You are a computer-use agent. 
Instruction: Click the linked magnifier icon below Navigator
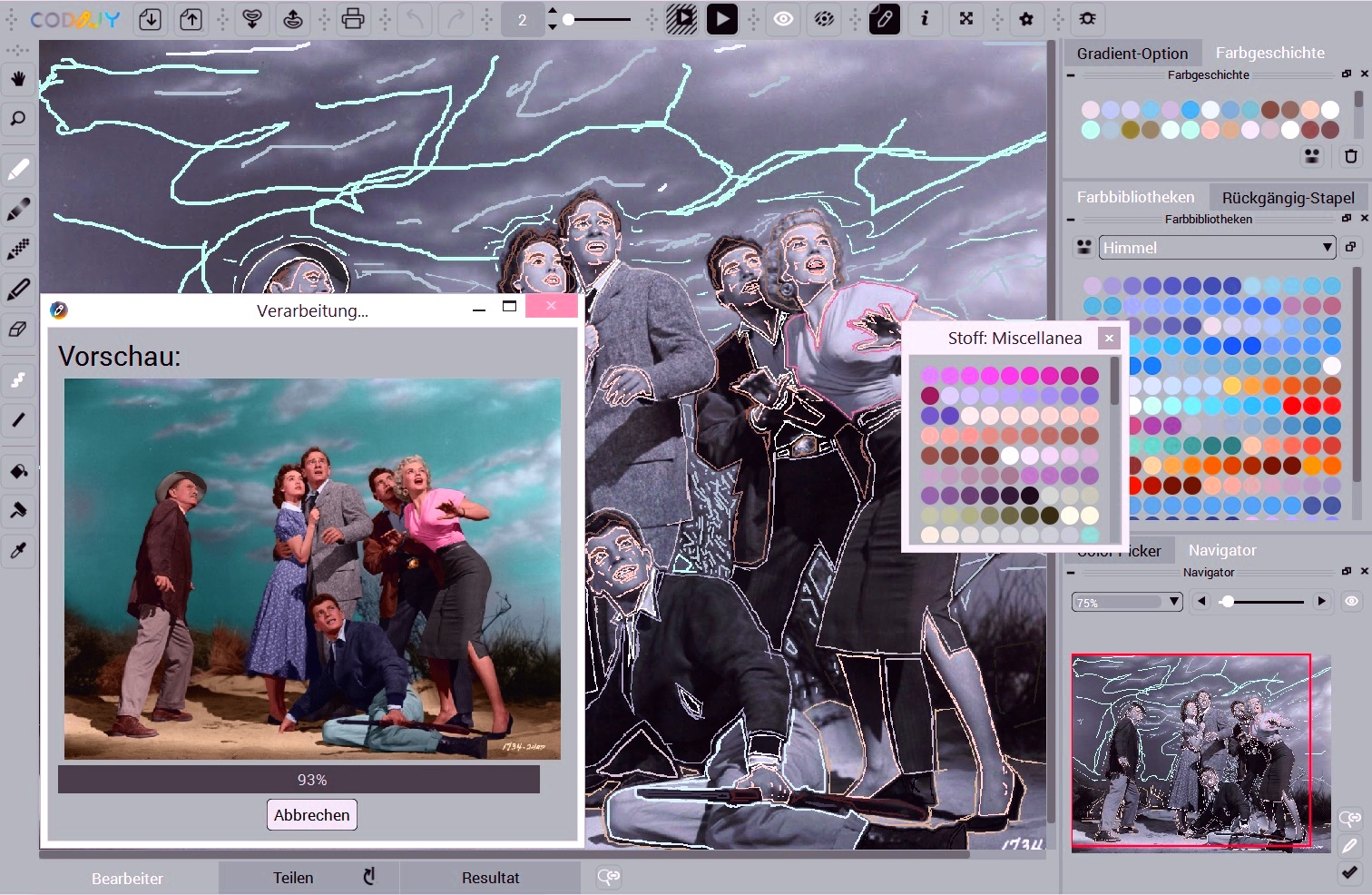click(1350, 819)
